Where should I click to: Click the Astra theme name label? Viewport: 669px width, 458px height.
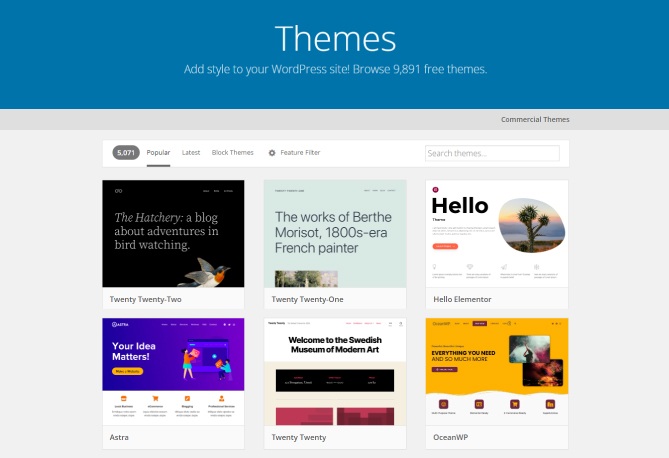119,437
